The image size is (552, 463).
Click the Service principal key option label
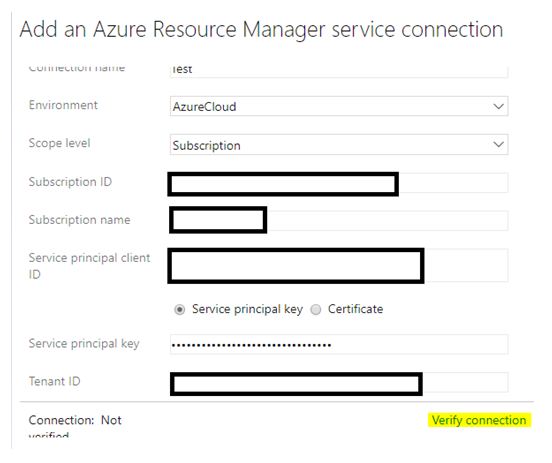[247, 309]
